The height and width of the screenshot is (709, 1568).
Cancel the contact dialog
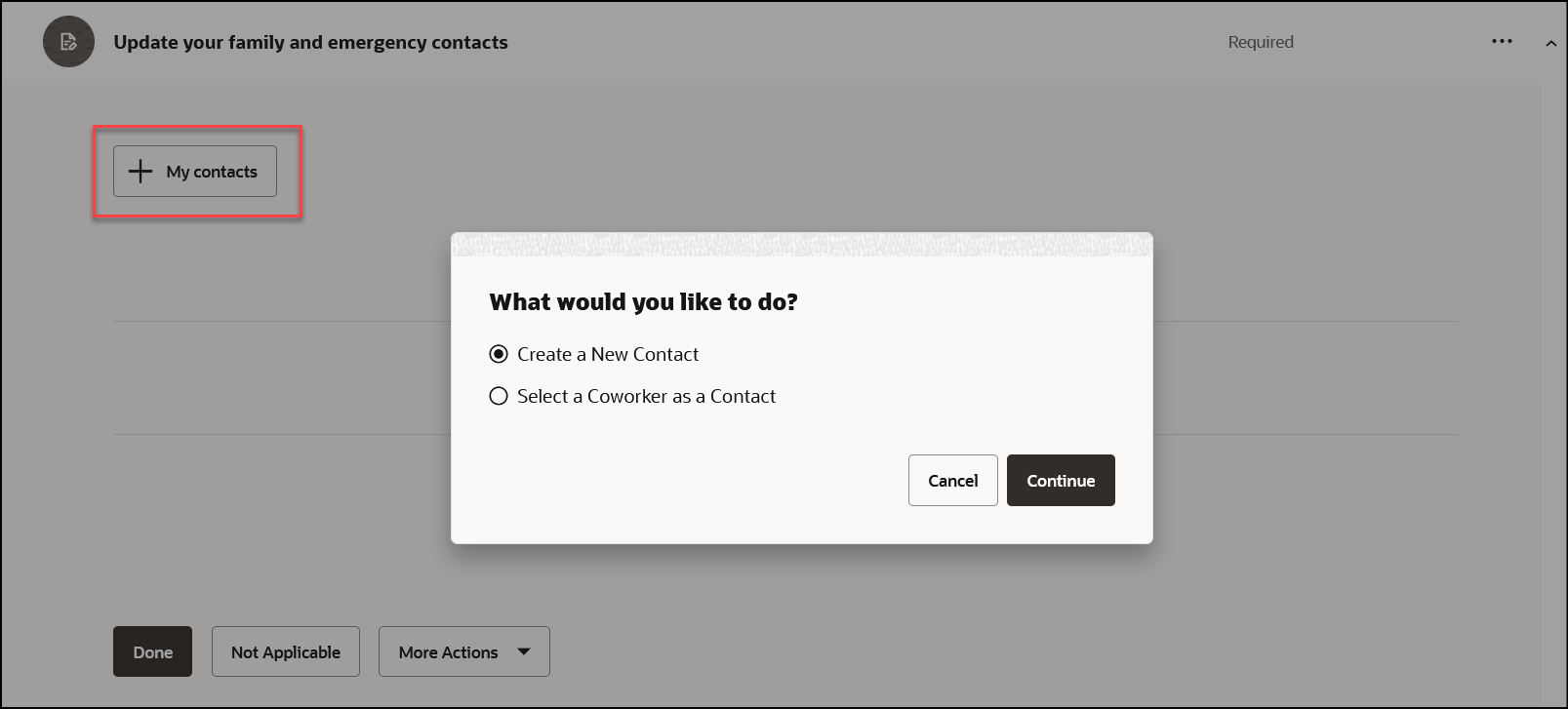(x=952, y=480)
